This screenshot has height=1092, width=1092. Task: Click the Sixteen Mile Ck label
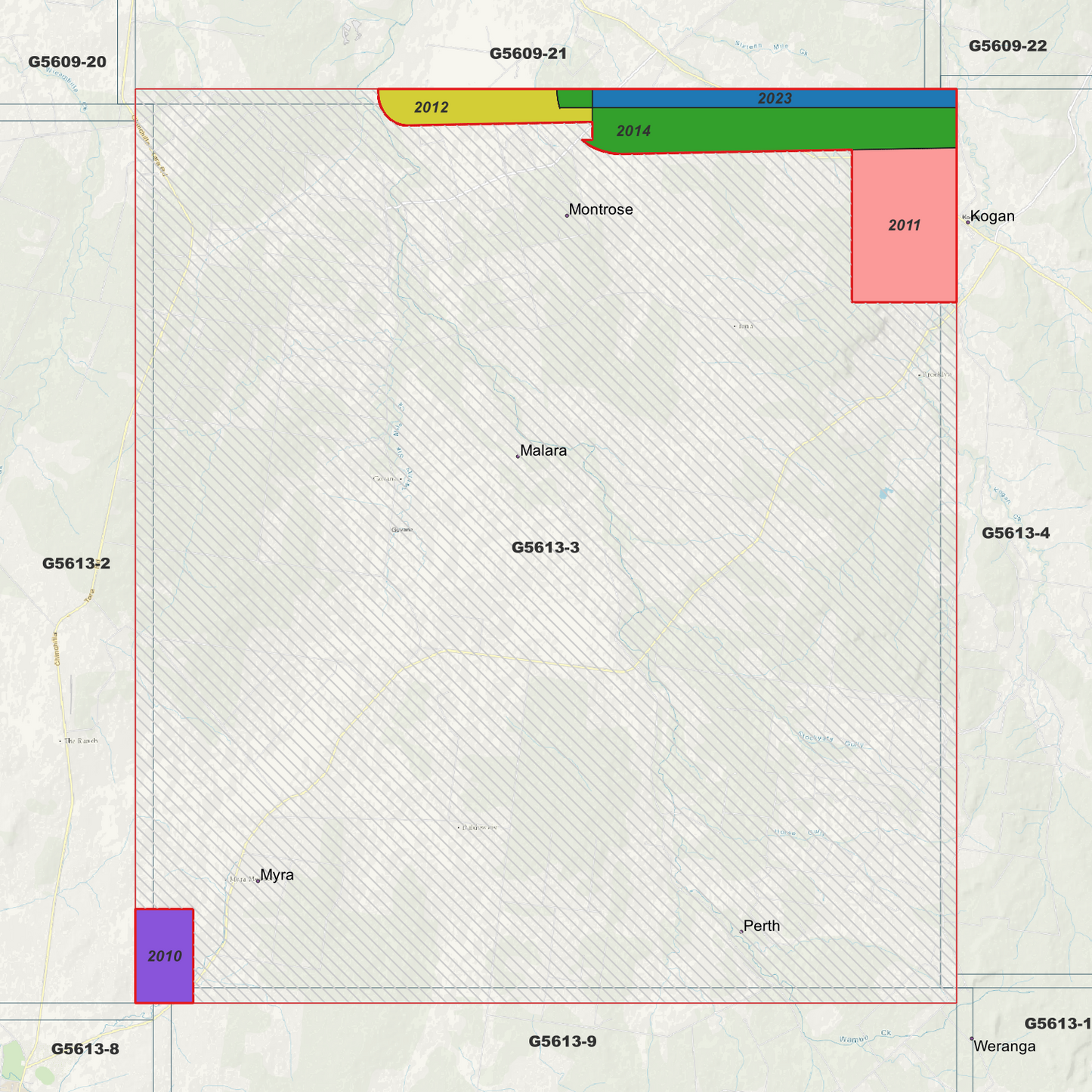[772, 48]
